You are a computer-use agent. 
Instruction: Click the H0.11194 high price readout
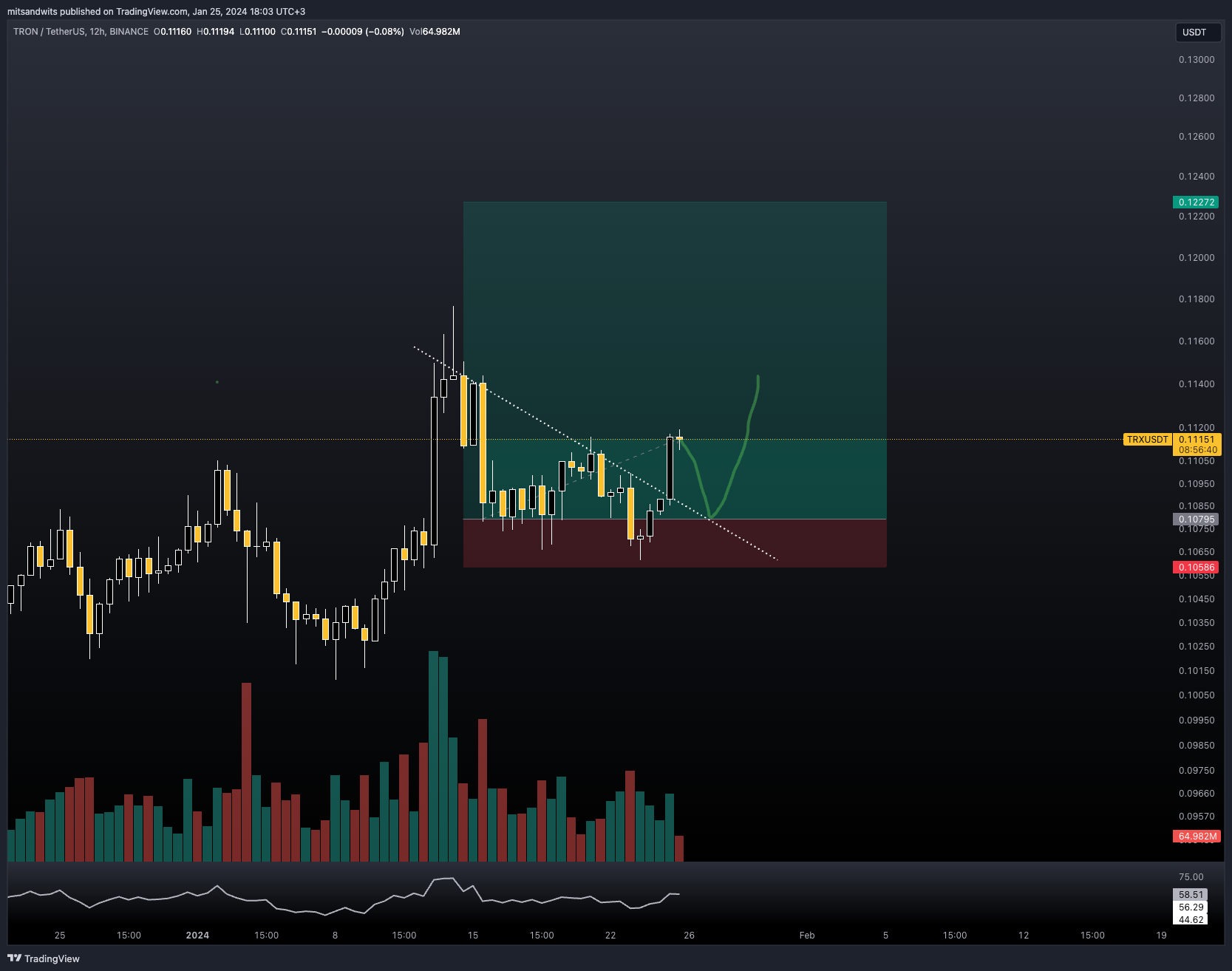click(215, 32)
